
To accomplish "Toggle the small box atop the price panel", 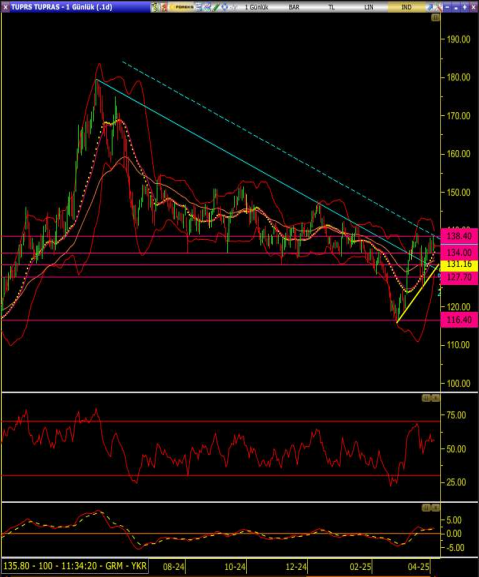I will coord(435,18).
